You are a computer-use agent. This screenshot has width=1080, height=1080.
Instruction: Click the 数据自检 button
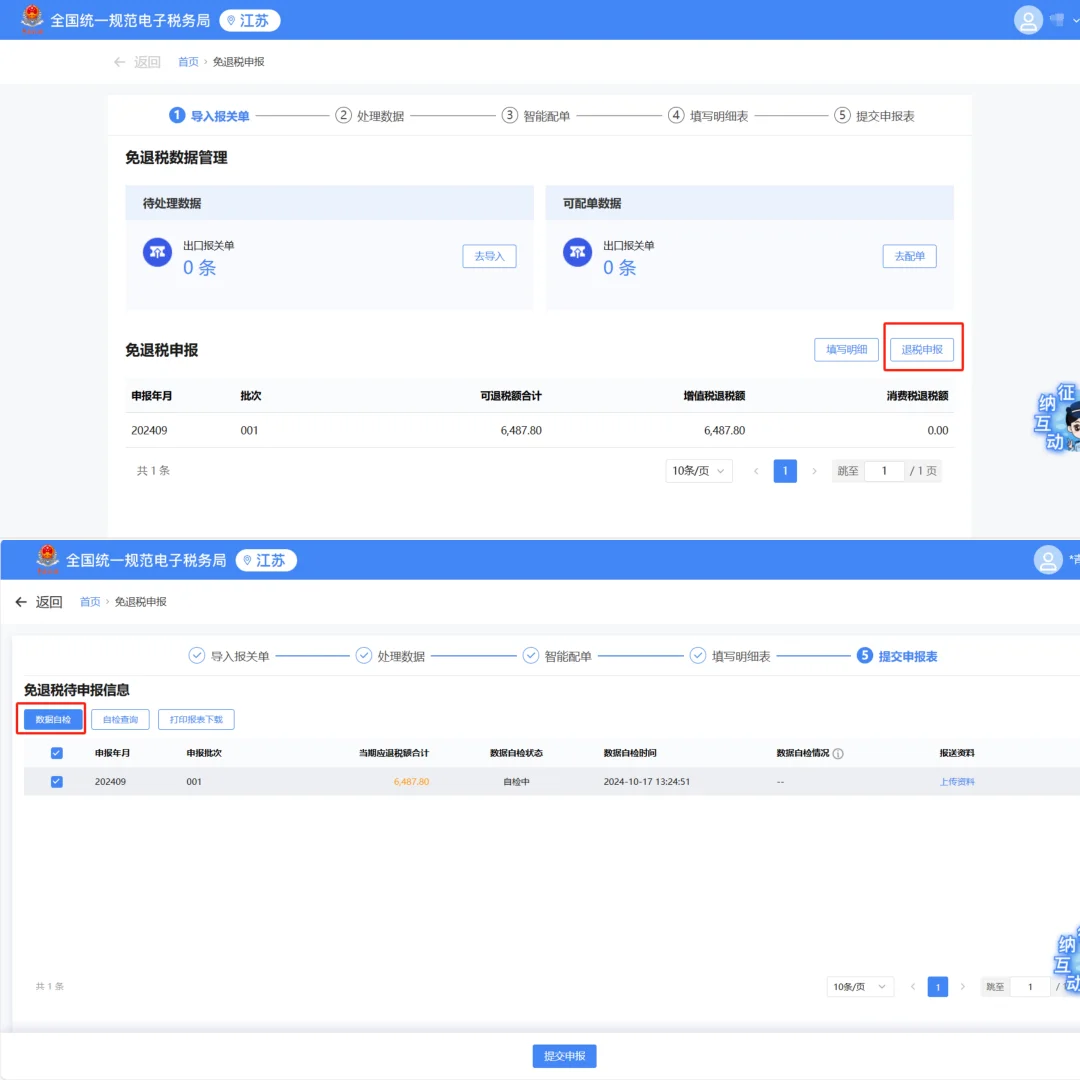53,719
